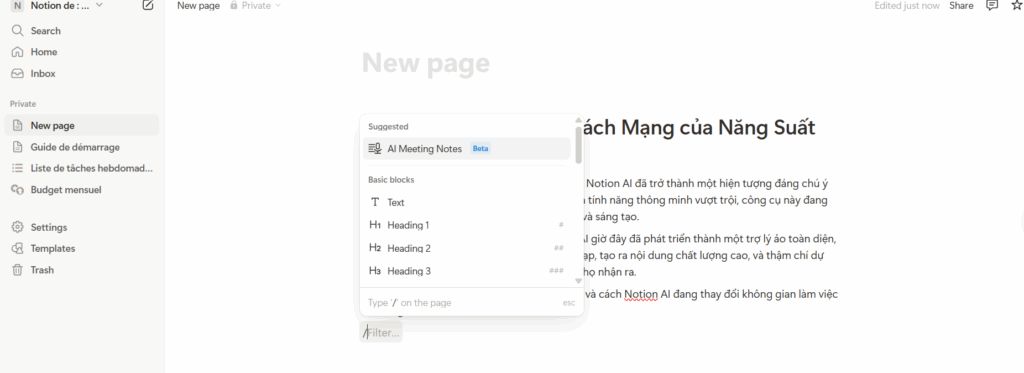Open the Private visibility dropdown
Screen dimensions: 1024x373
pyautogui.click(x=255, y=5)
